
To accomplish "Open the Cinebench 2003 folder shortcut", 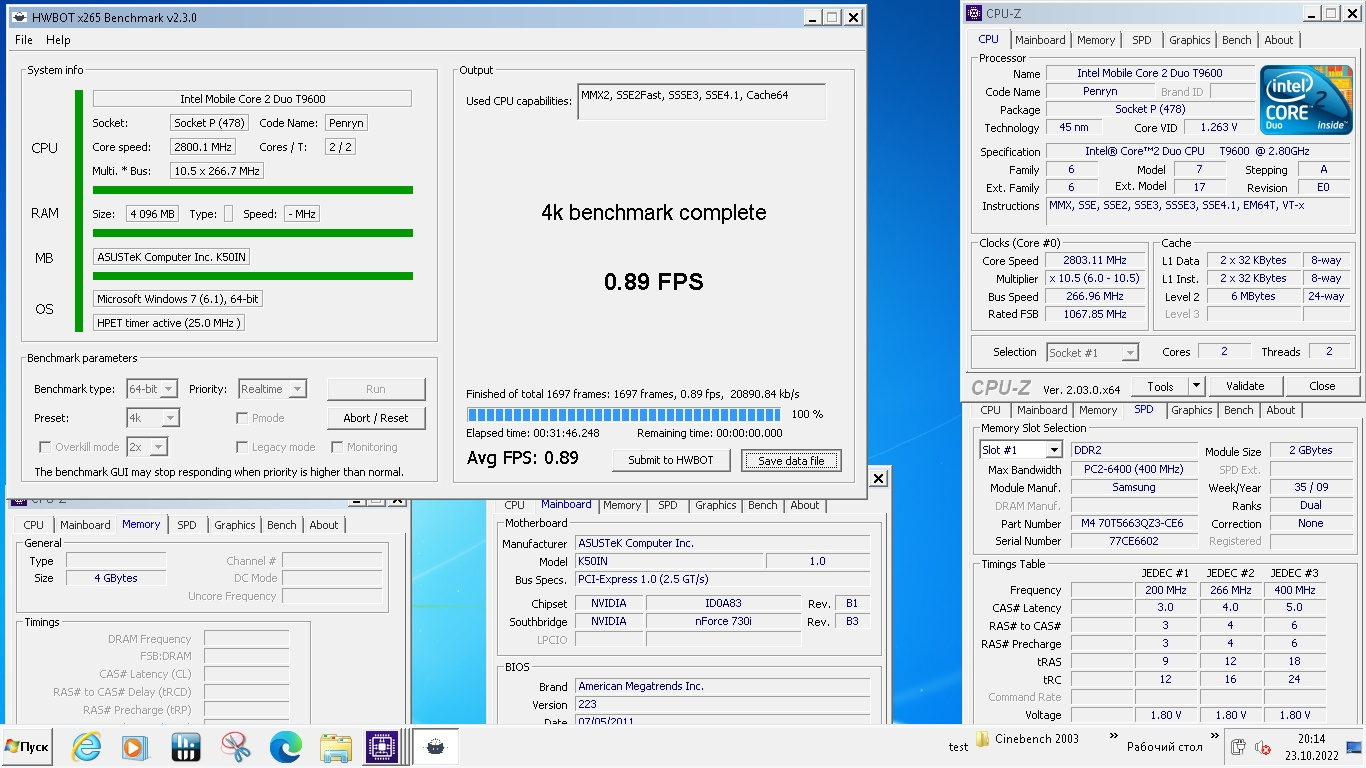I will [1030, 739].
